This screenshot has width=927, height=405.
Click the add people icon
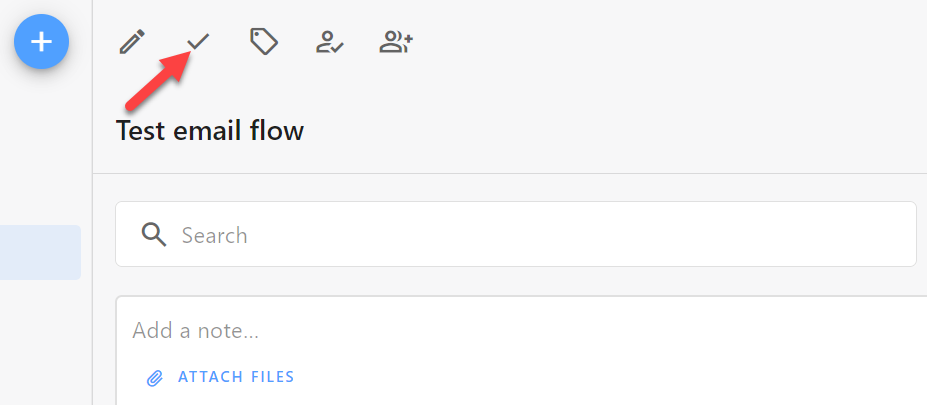396,43
